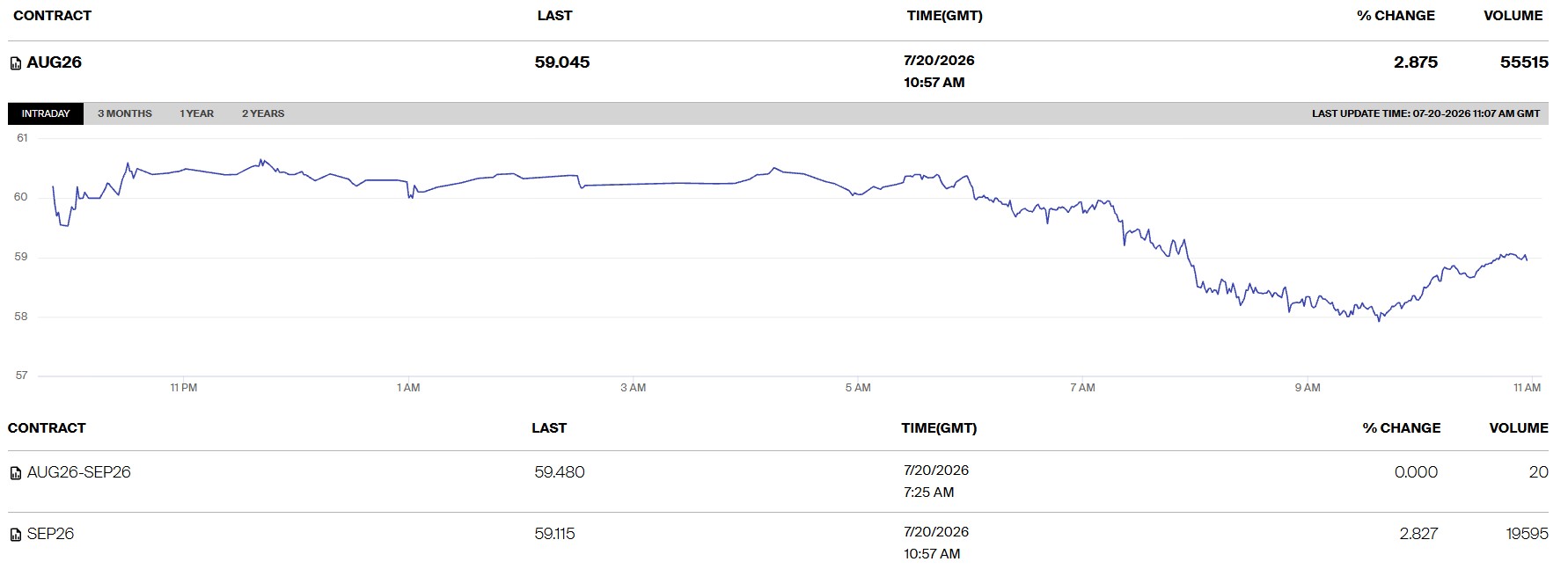Image resolution: width=1568 pixels, height=569 pixels.
Task: Click the top TIME(GMT) column header
Action: [945, 16]
